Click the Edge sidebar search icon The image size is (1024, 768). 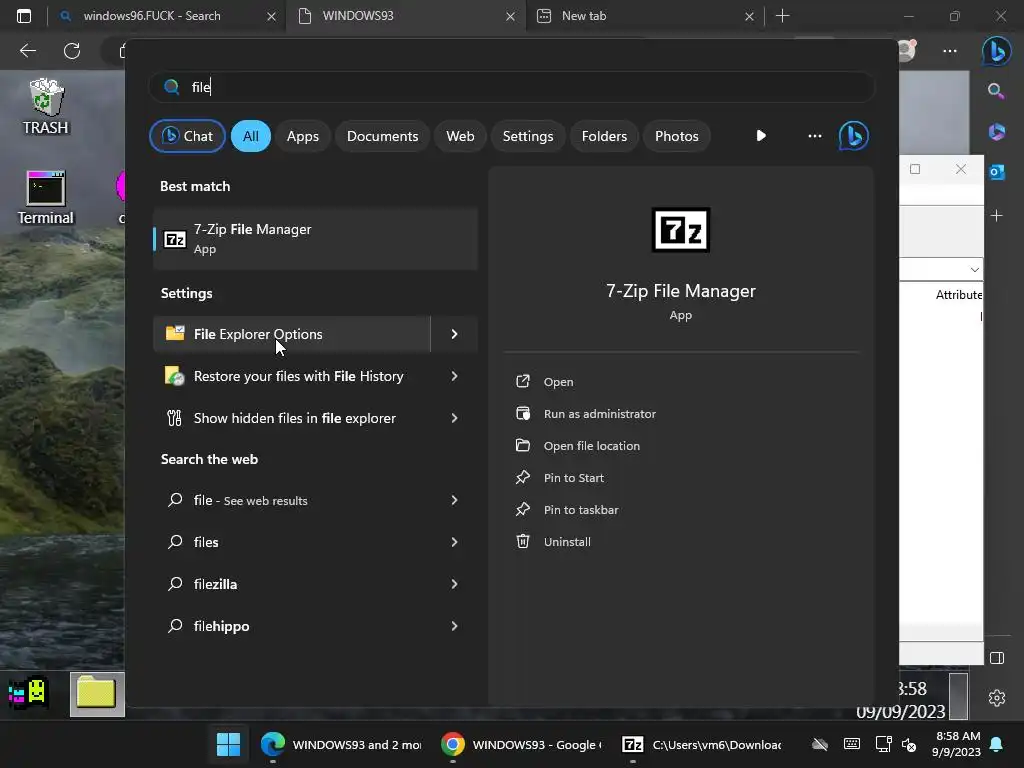pyautogui.click(x=997, y=91)
